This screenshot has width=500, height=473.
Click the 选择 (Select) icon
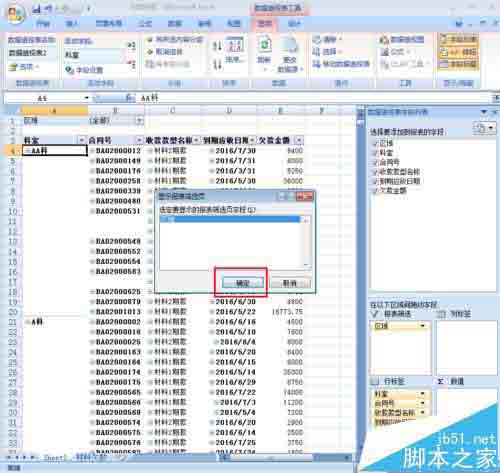click(x=317, y=52)
